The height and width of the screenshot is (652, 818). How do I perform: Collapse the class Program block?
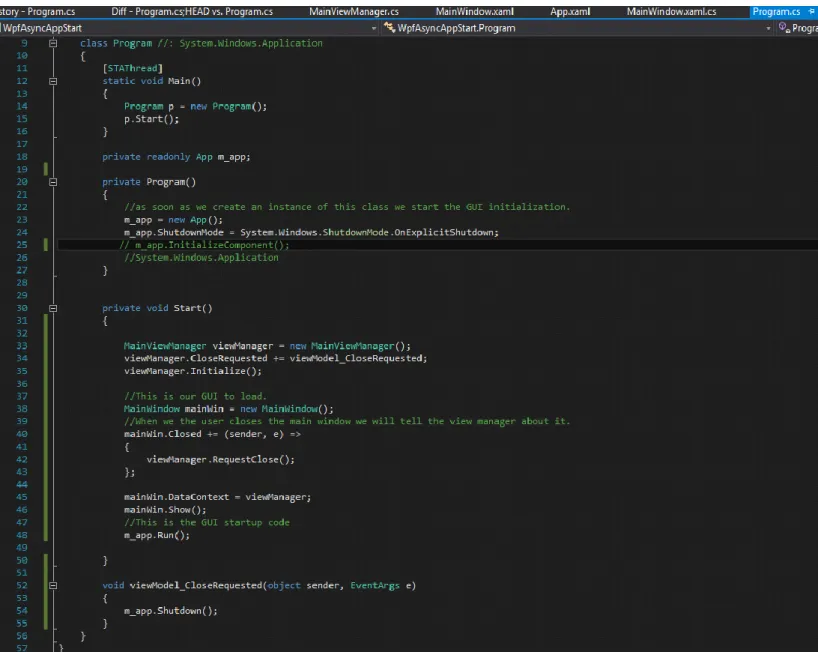(x=53, y=43)
